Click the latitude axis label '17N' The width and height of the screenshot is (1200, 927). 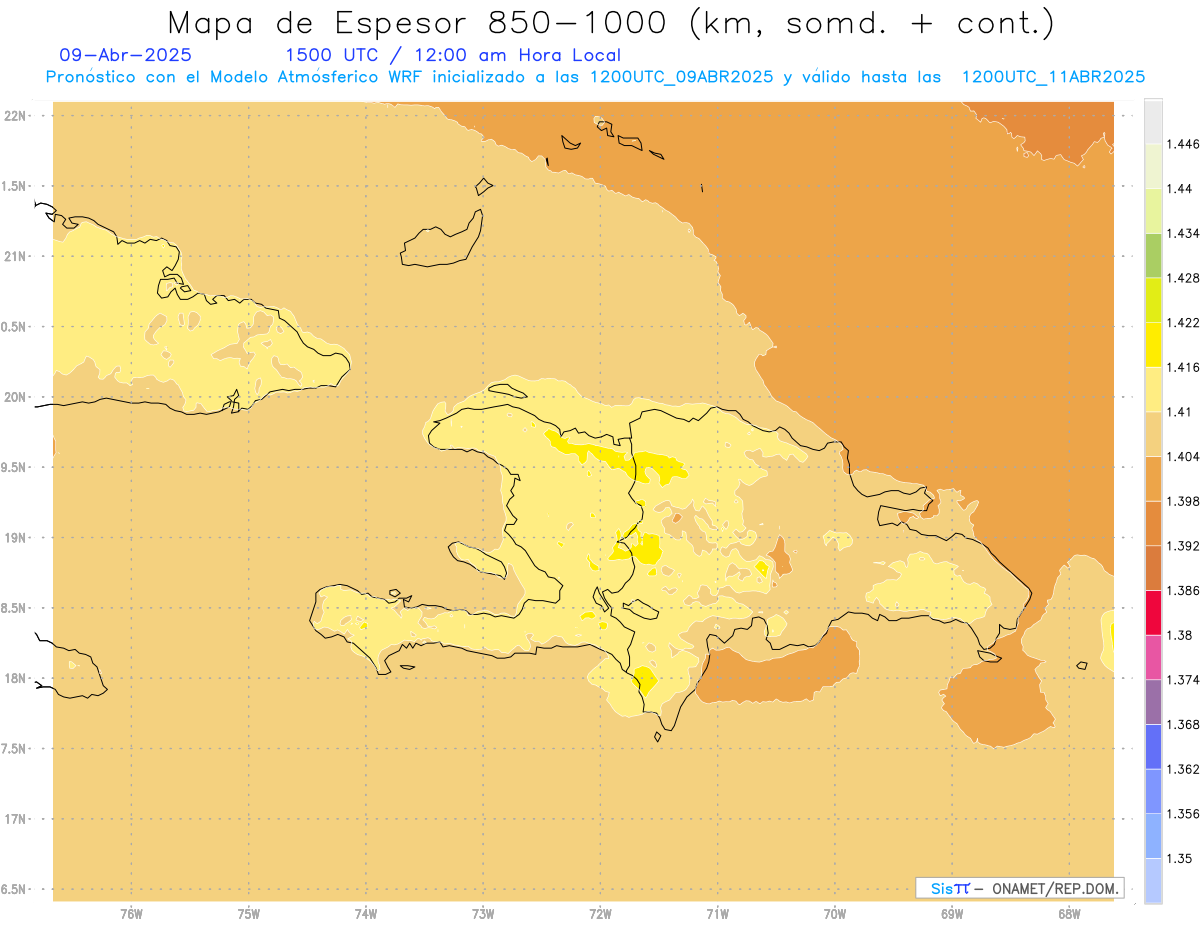click(x=16, y=819)
